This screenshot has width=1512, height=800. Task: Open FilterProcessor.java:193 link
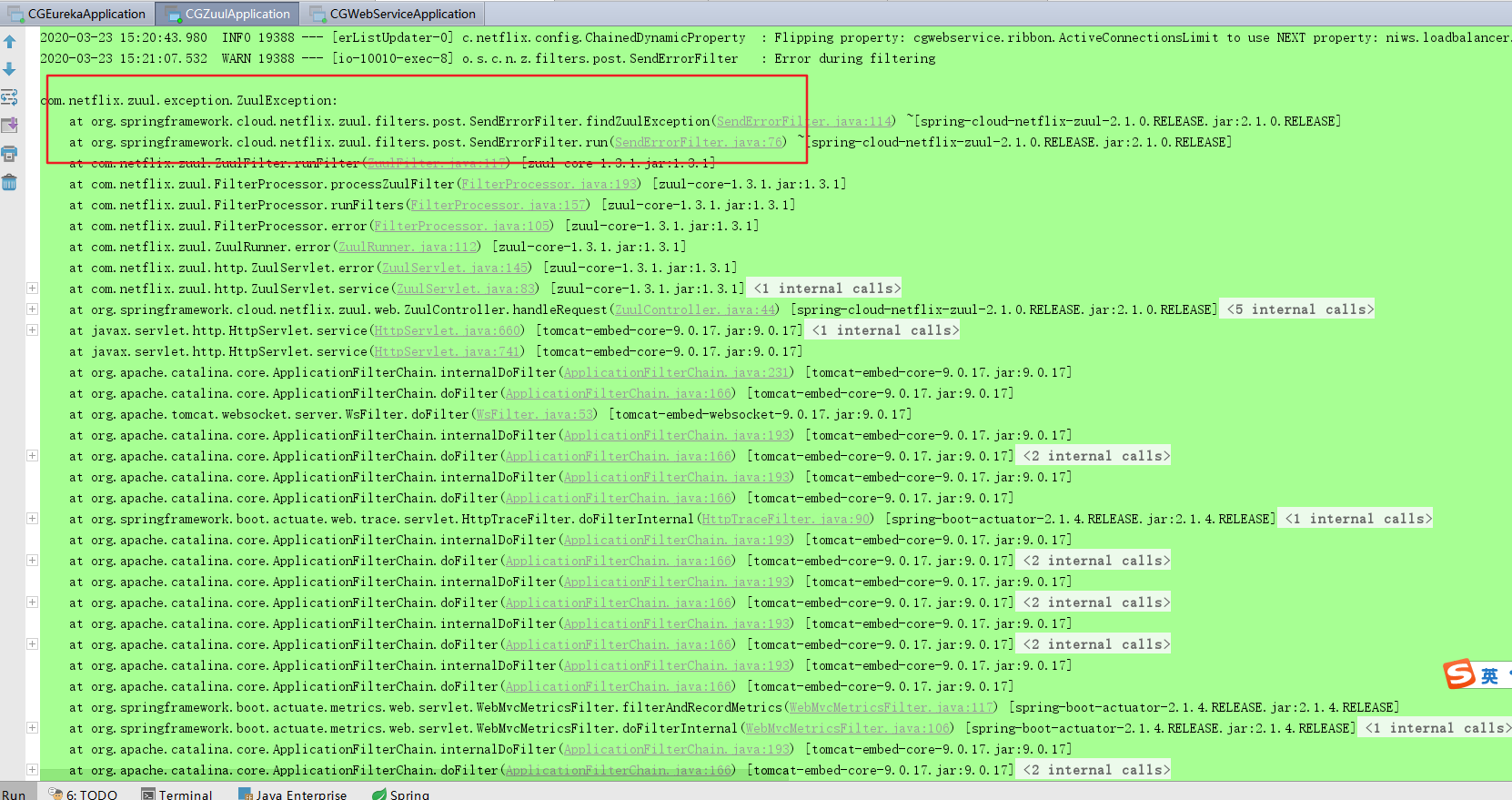(x=549, y=184)
